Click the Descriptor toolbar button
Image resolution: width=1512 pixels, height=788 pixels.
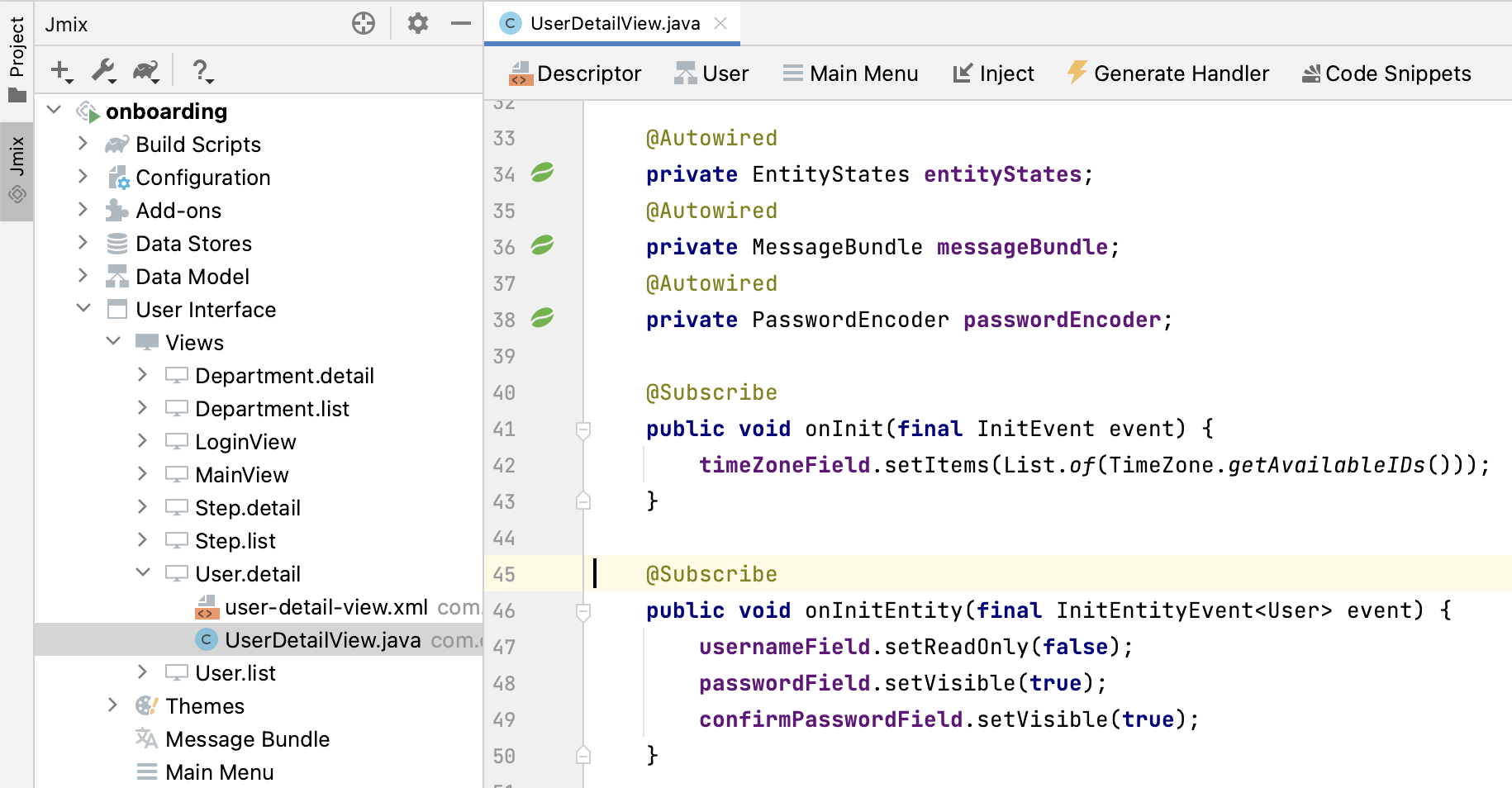(x=576, y=74)
